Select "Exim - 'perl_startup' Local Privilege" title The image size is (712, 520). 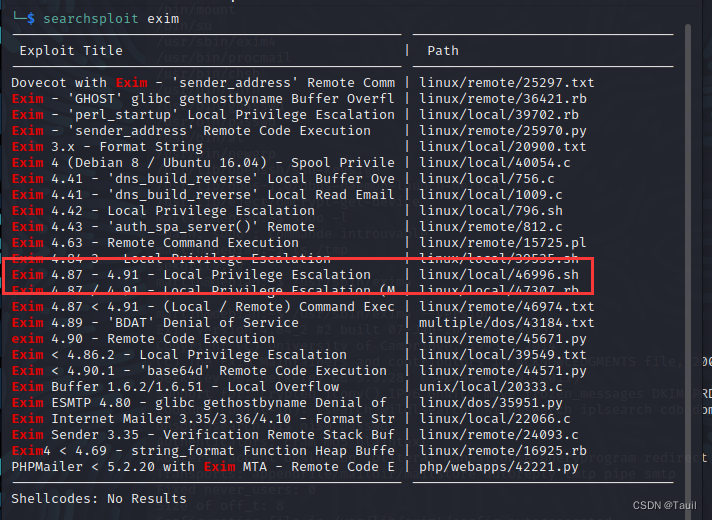click(x=203, y=114)
